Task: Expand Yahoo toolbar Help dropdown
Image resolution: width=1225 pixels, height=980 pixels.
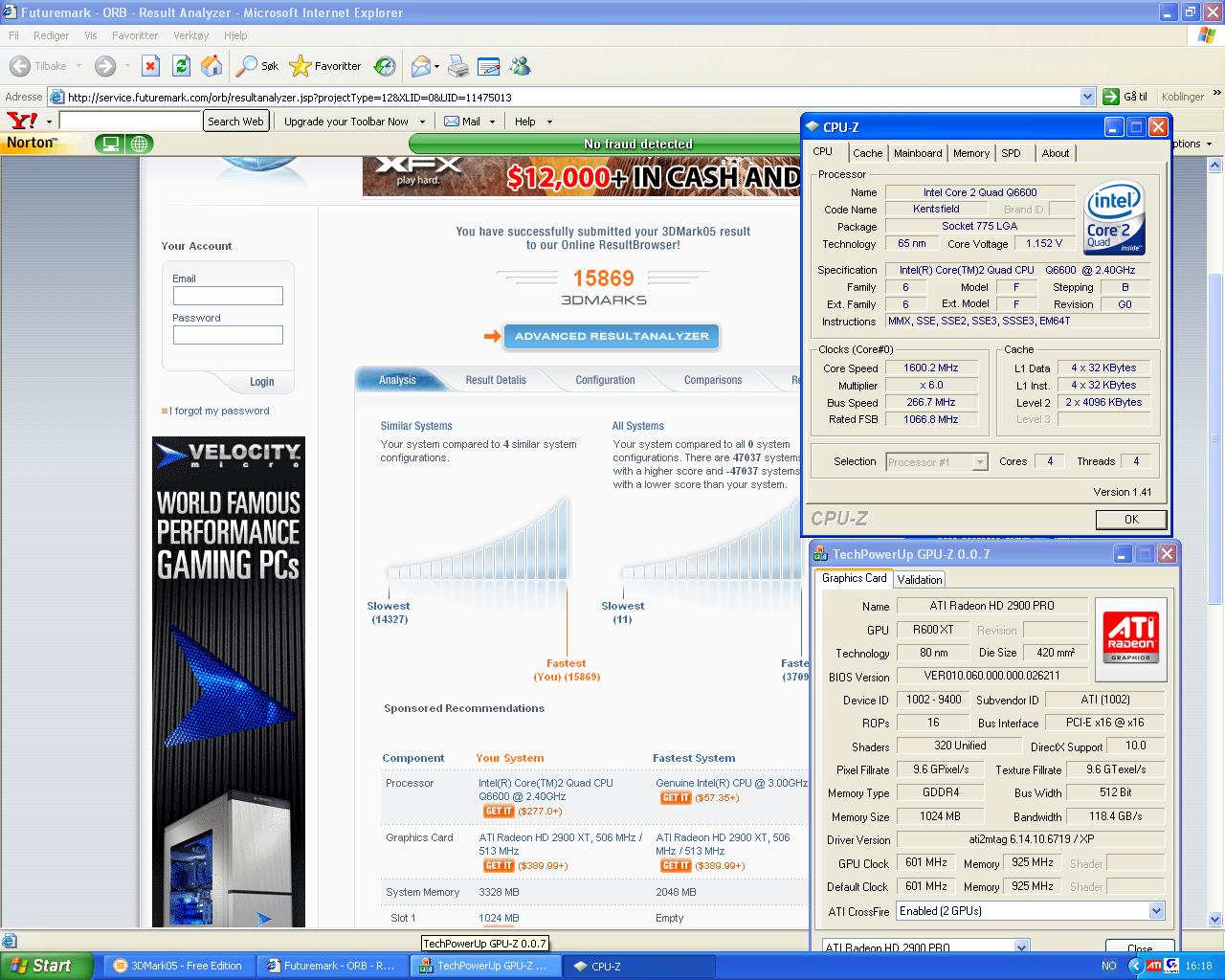Action: (x=549, y=122)
